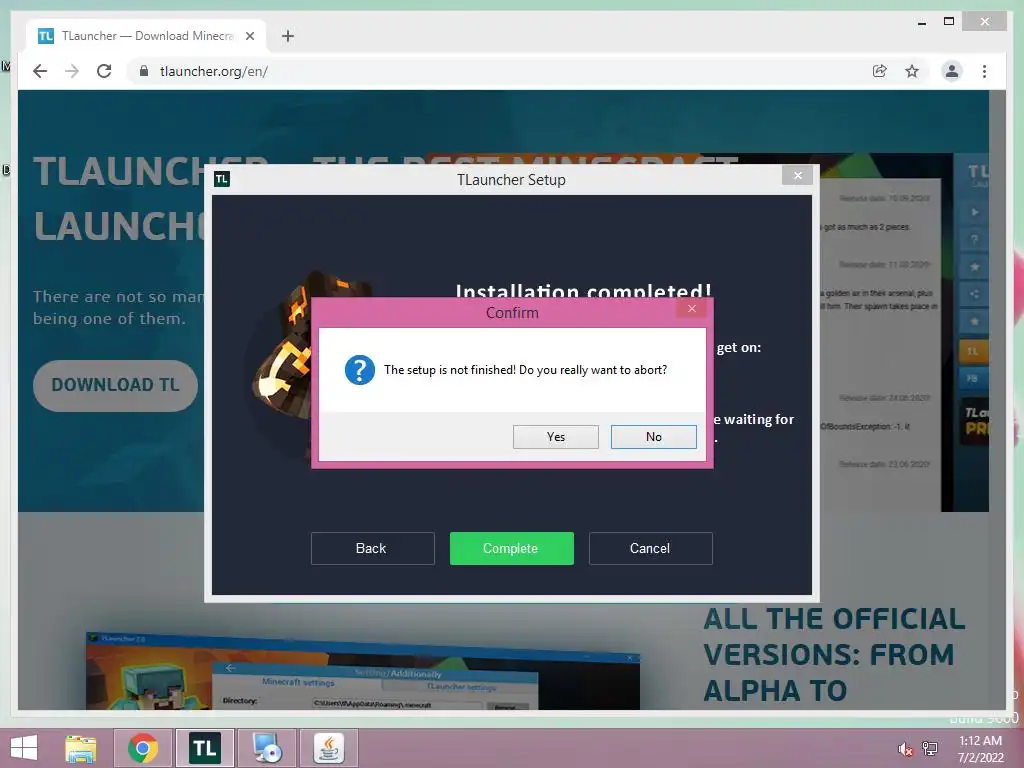1024x768 pixels.
Task: Click the installer disc taskbar icon
Action: pos(266,748)
